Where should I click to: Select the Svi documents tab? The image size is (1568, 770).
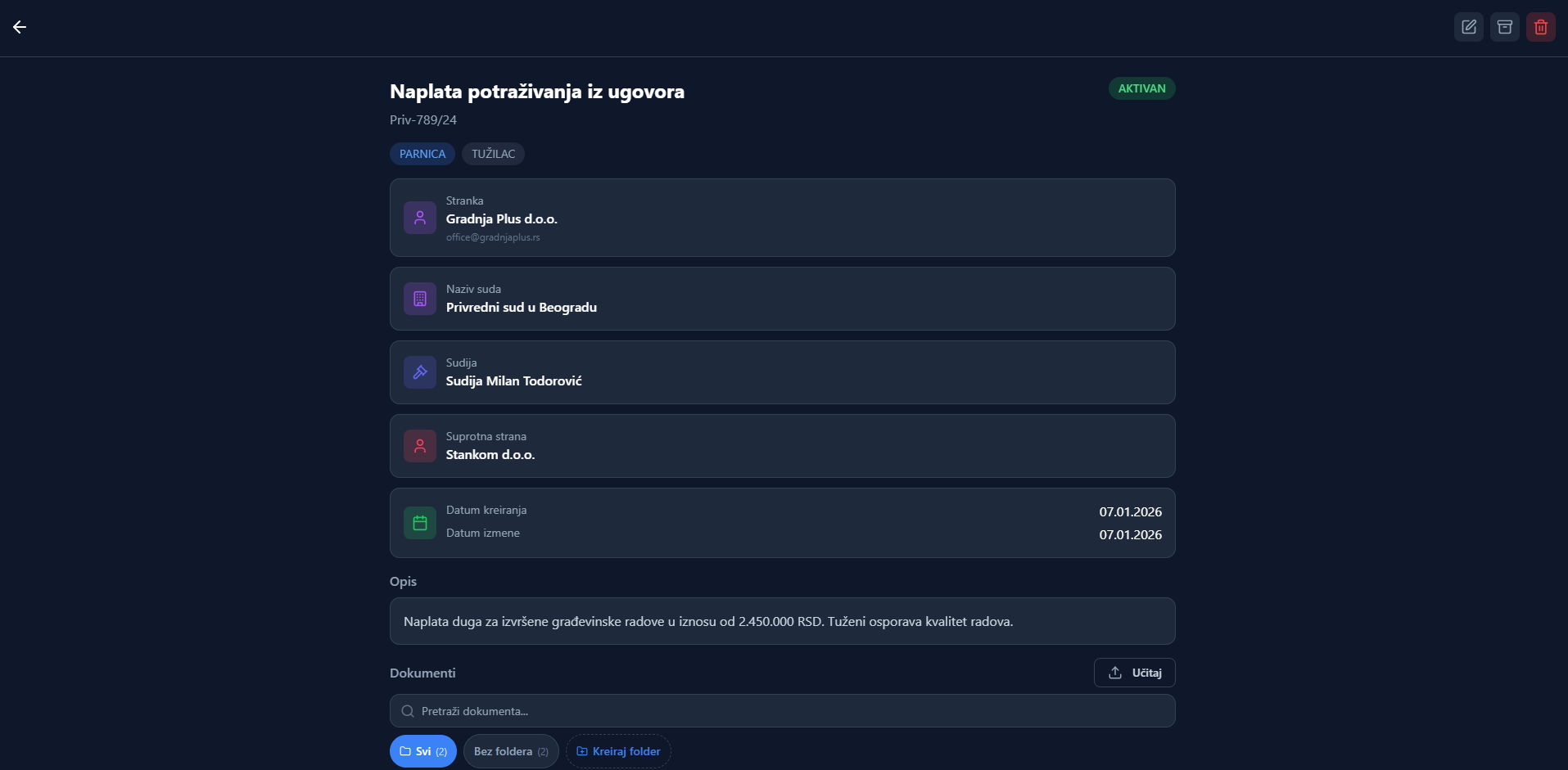click(x=423, y=751)
